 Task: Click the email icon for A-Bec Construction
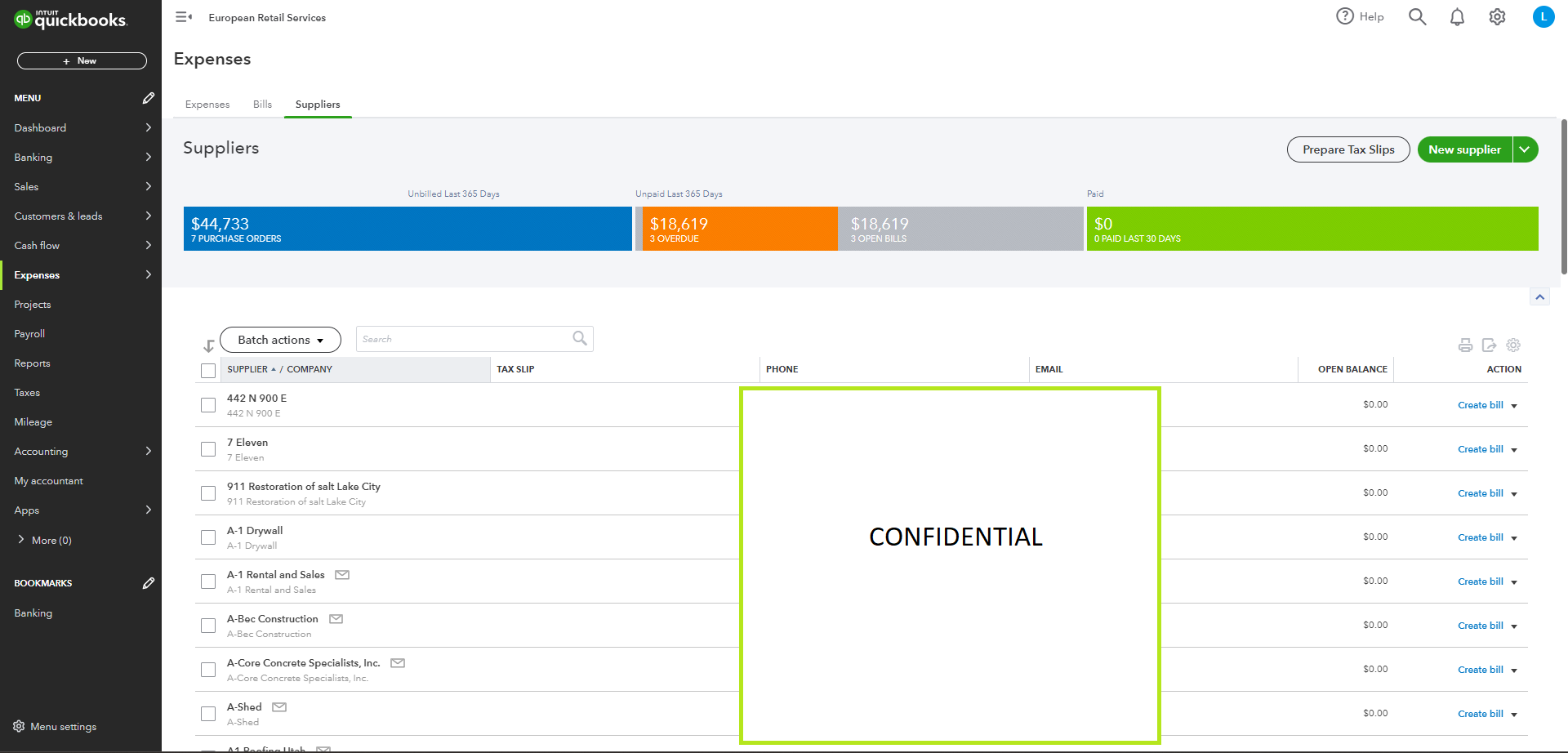(336, 619)
